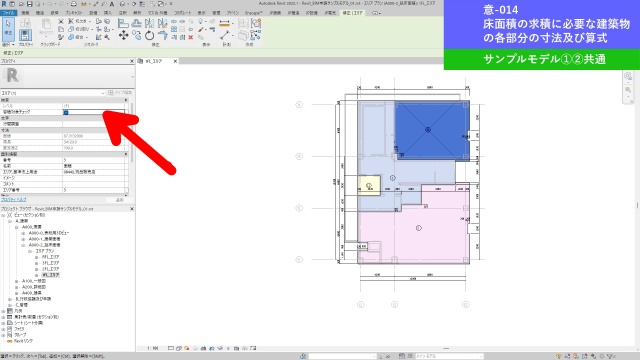Select the Trim/Extend to corner tool
The image size is (640, 360).
point(162,36)
